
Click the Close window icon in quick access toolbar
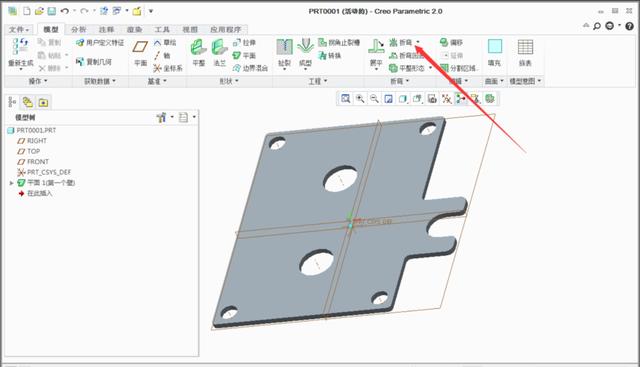pos(137,11)
